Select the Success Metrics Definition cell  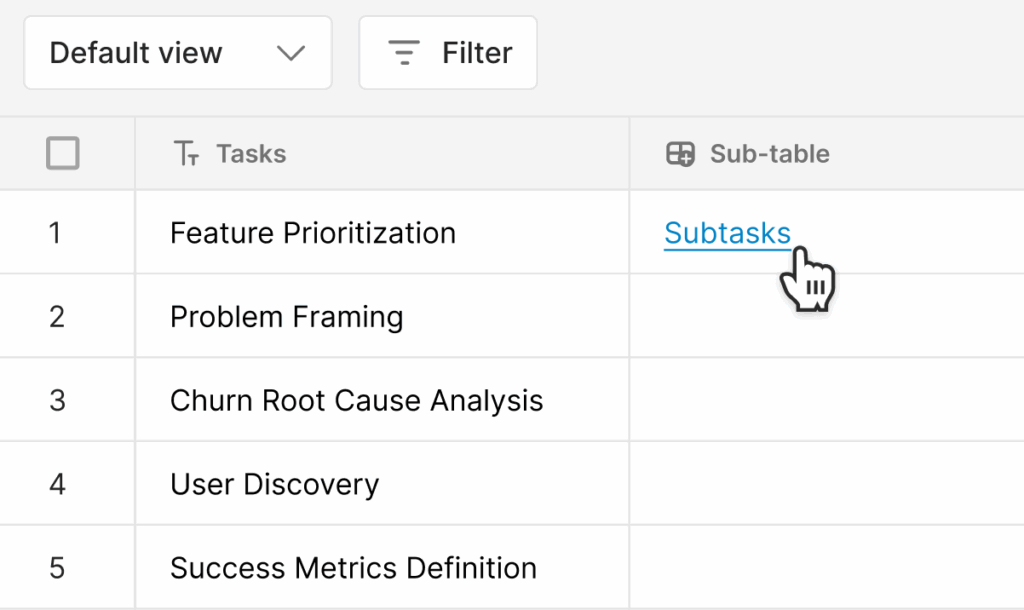pyautogui.click(x=353, y=568)
